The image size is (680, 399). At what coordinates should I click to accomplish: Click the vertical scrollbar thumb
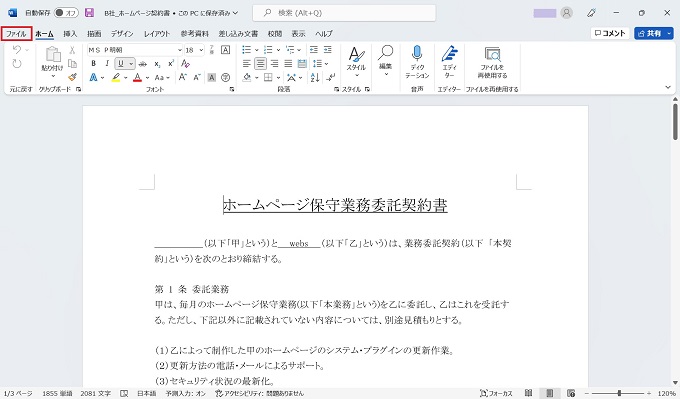(x=675, y=121)
